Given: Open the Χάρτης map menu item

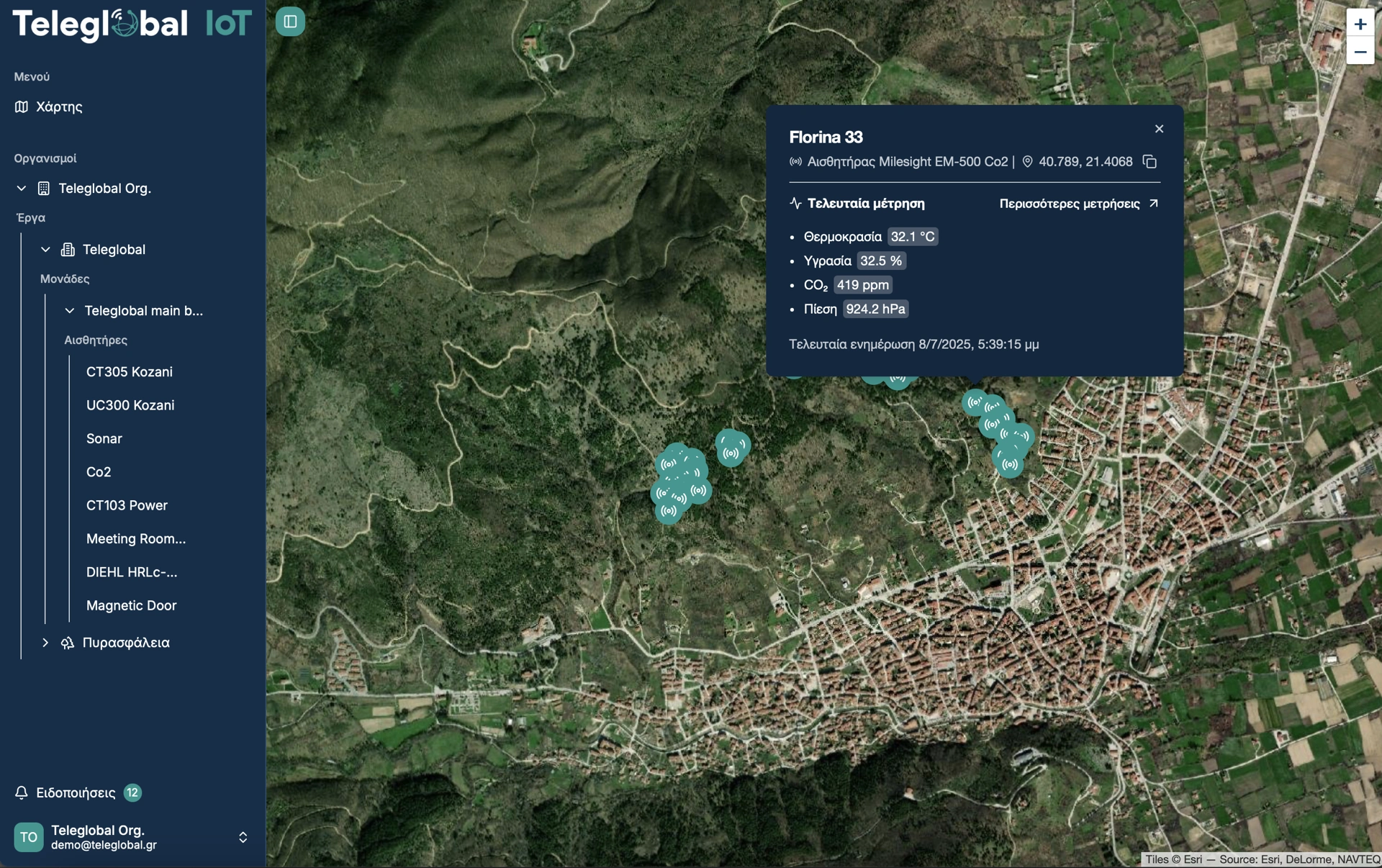Looking at the screenshot, I should [59, 107].
